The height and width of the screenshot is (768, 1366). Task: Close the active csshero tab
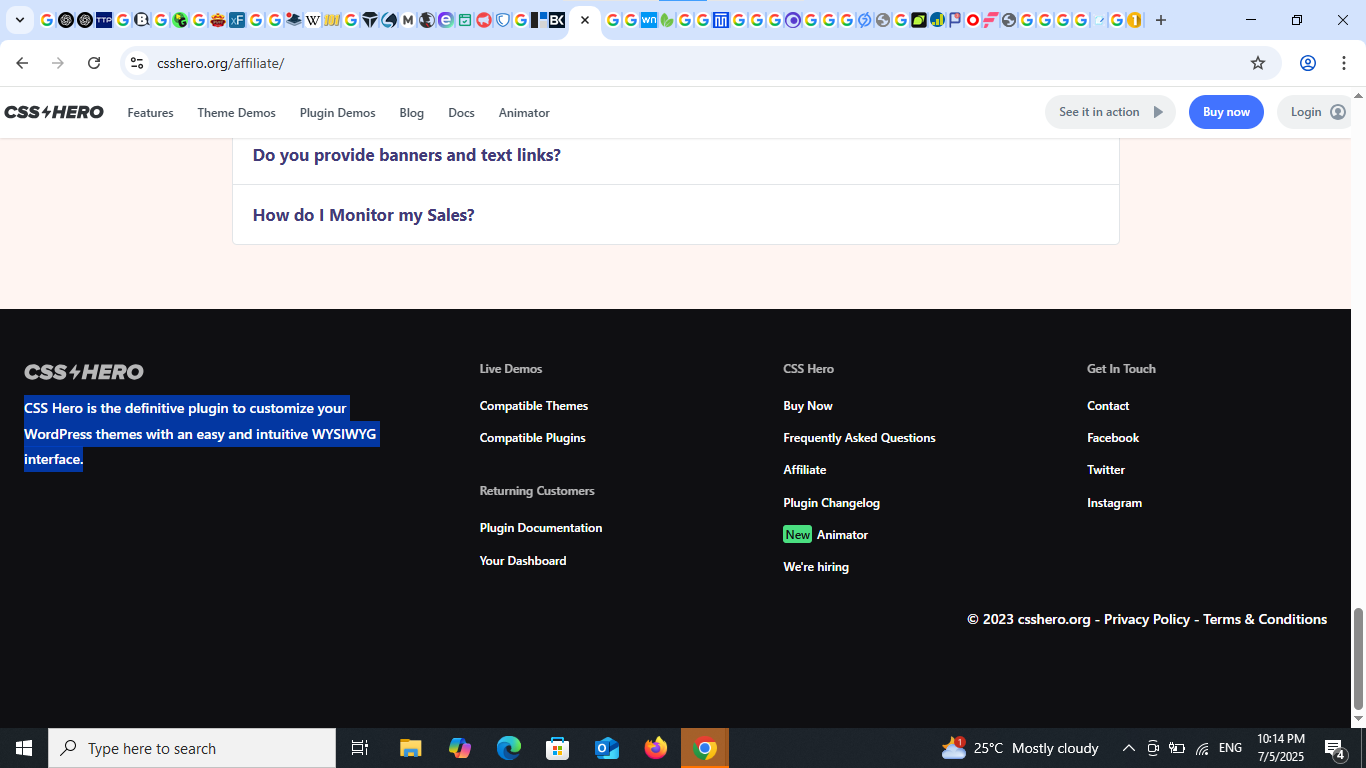tap(585, 20)
